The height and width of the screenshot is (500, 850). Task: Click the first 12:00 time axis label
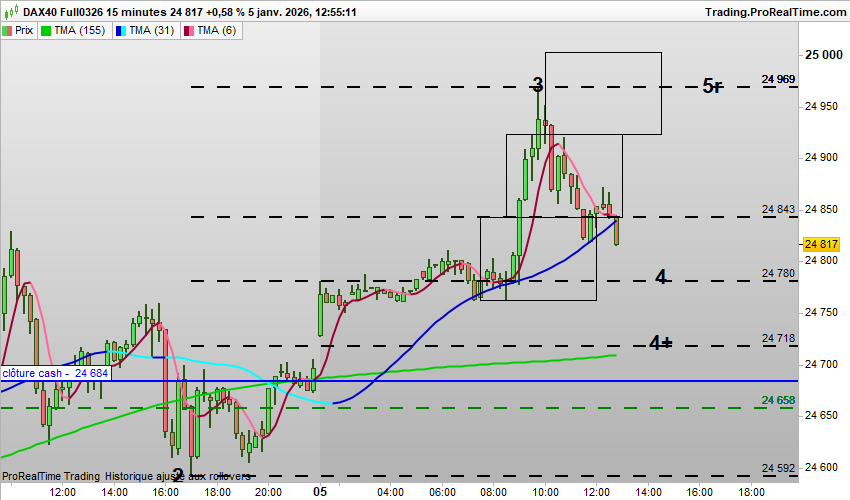(x=62, y=492)
